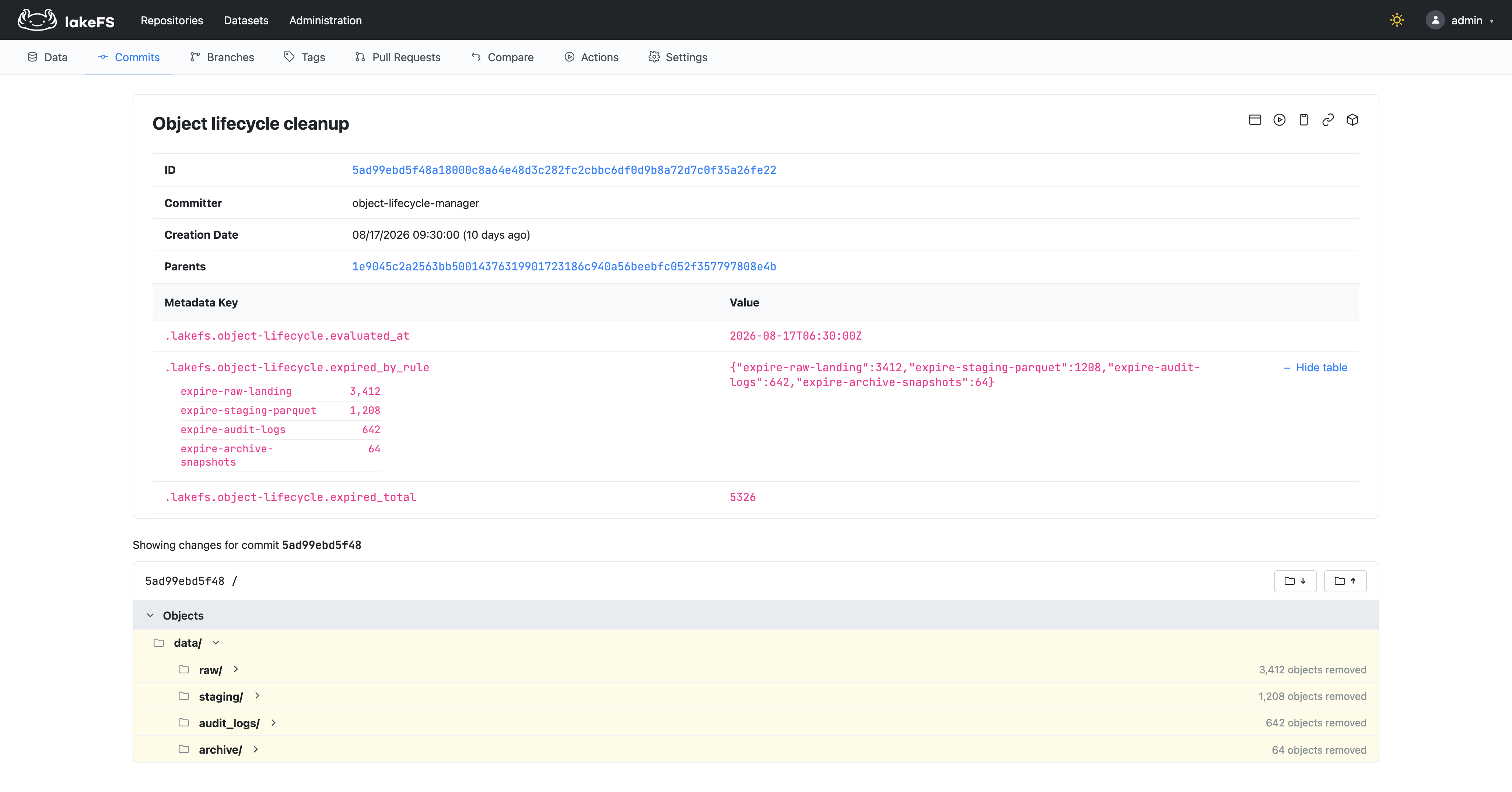
Task: Click the expired_by_rule JSON value text
Action: coord(965,375)
